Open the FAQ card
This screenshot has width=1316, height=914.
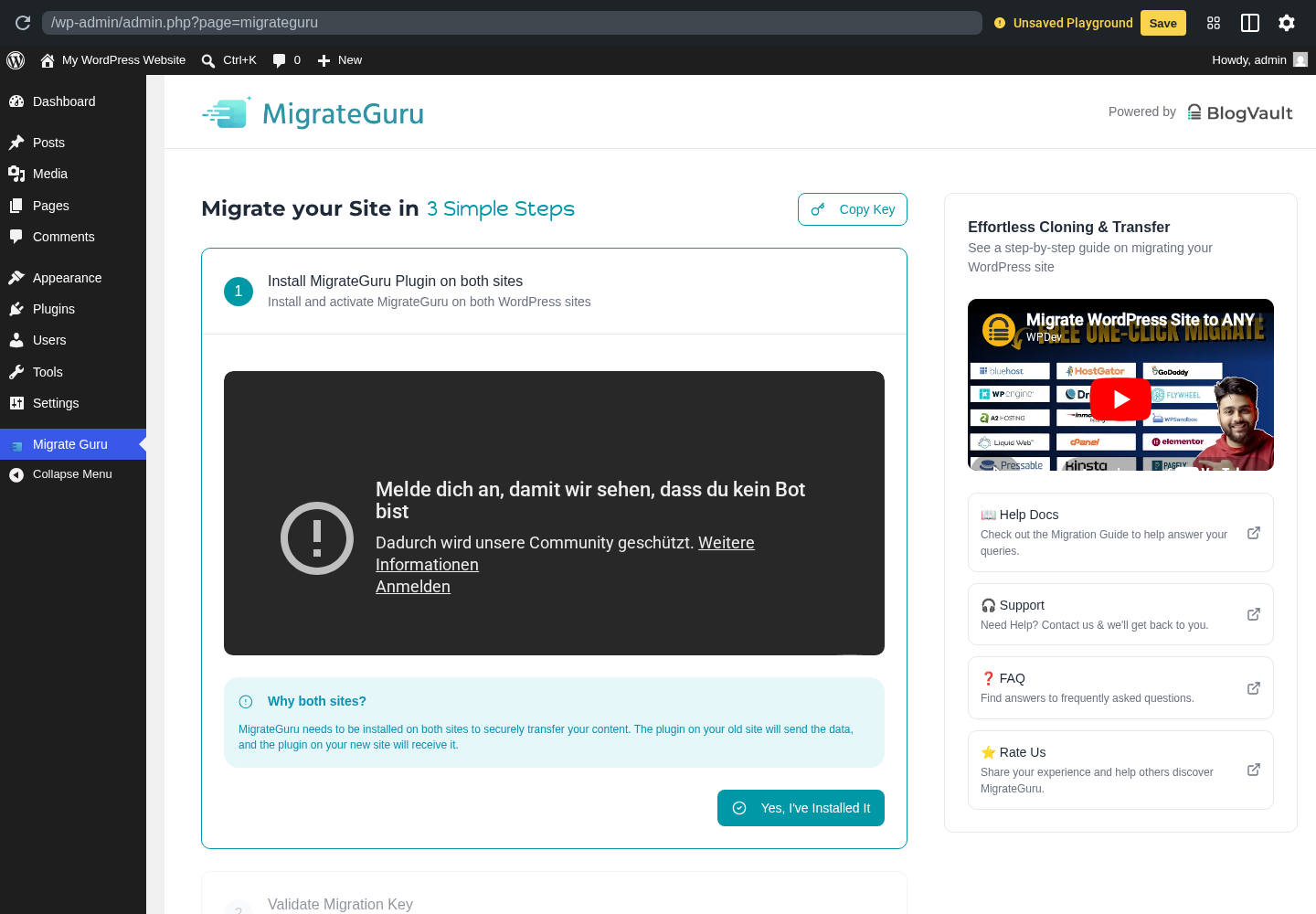[x=1120, y=688]
